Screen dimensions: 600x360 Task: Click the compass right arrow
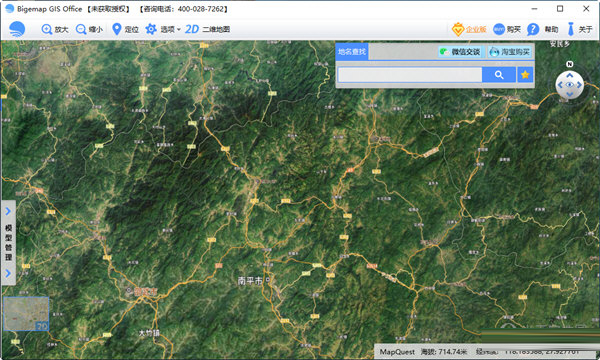[579, 85]
